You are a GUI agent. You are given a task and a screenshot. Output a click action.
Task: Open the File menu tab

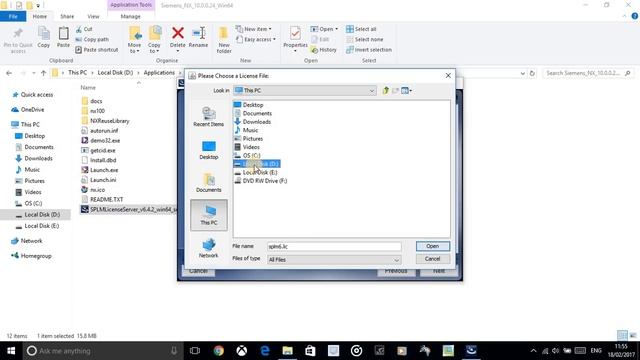(13, 16)
